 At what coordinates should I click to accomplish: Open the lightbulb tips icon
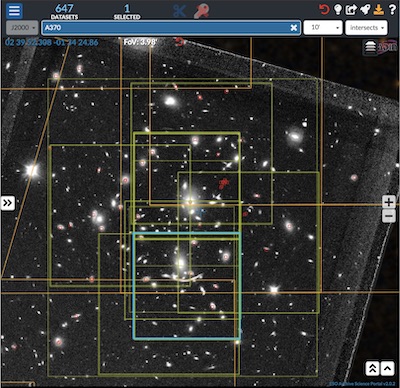click(x=338, y=10)
